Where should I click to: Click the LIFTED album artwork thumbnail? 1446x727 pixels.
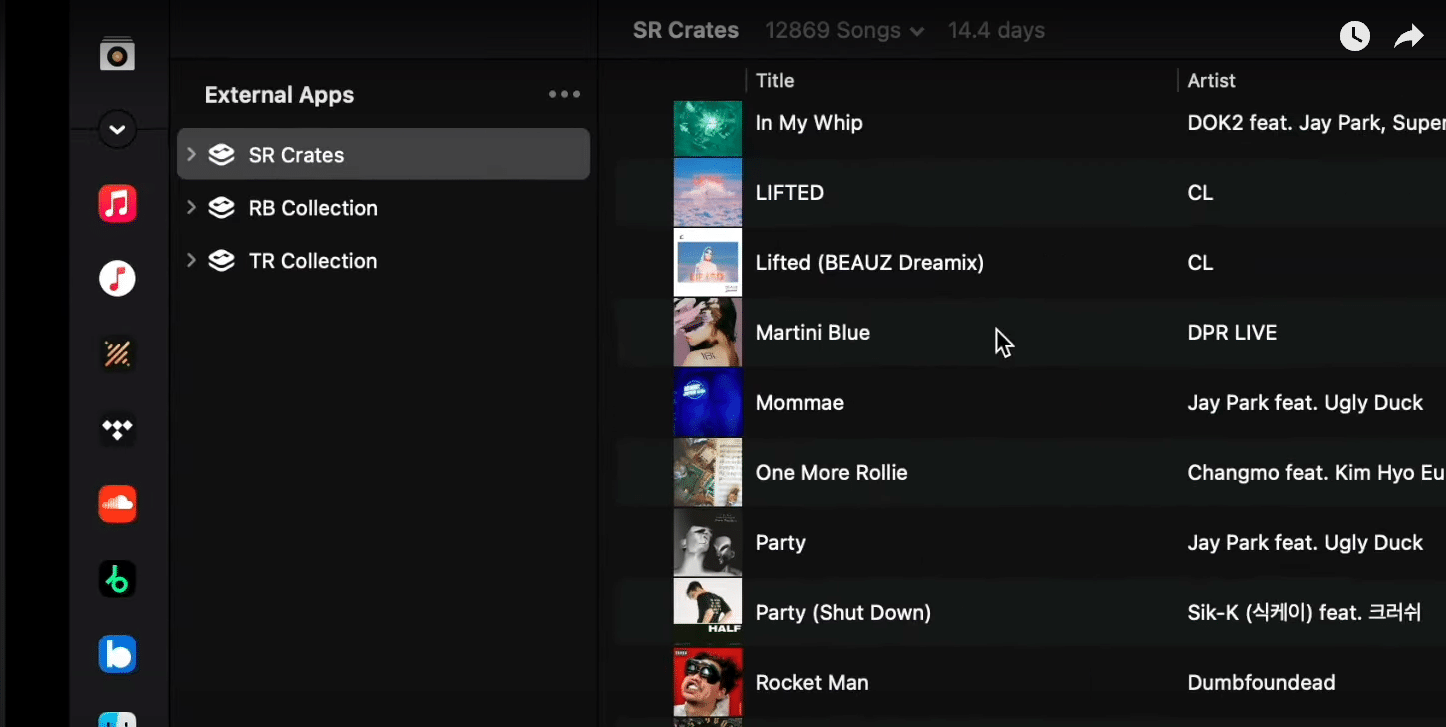tap(708, 192)
